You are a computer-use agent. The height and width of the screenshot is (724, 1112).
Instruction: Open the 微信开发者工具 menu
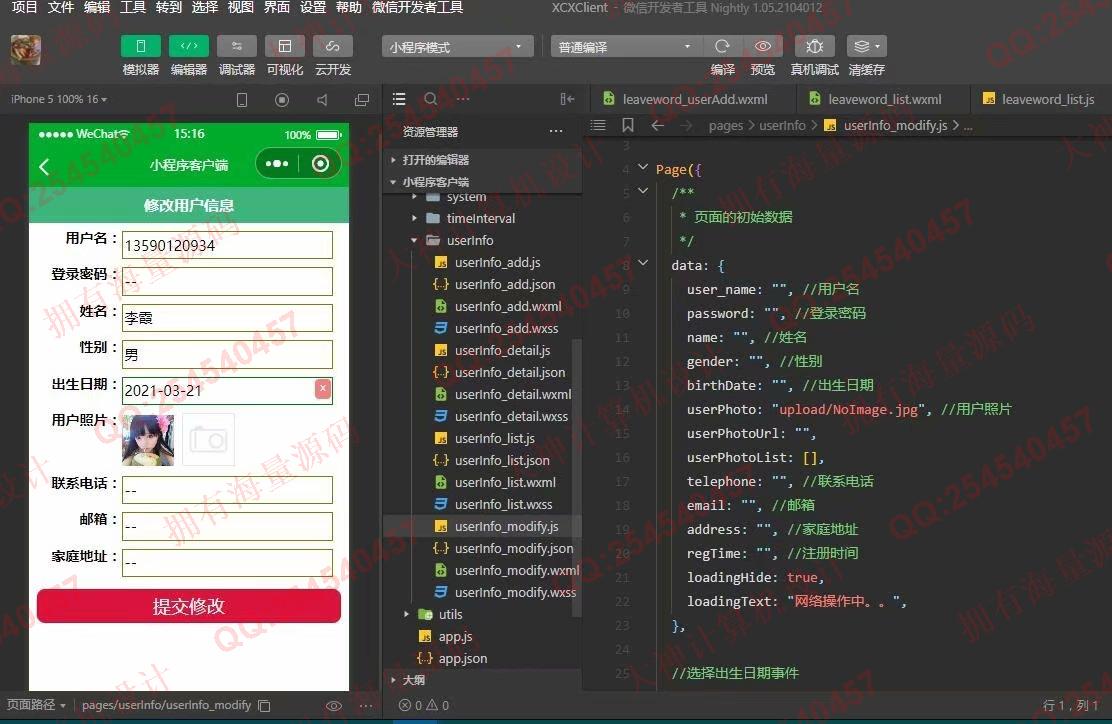[x=418, y=7]
